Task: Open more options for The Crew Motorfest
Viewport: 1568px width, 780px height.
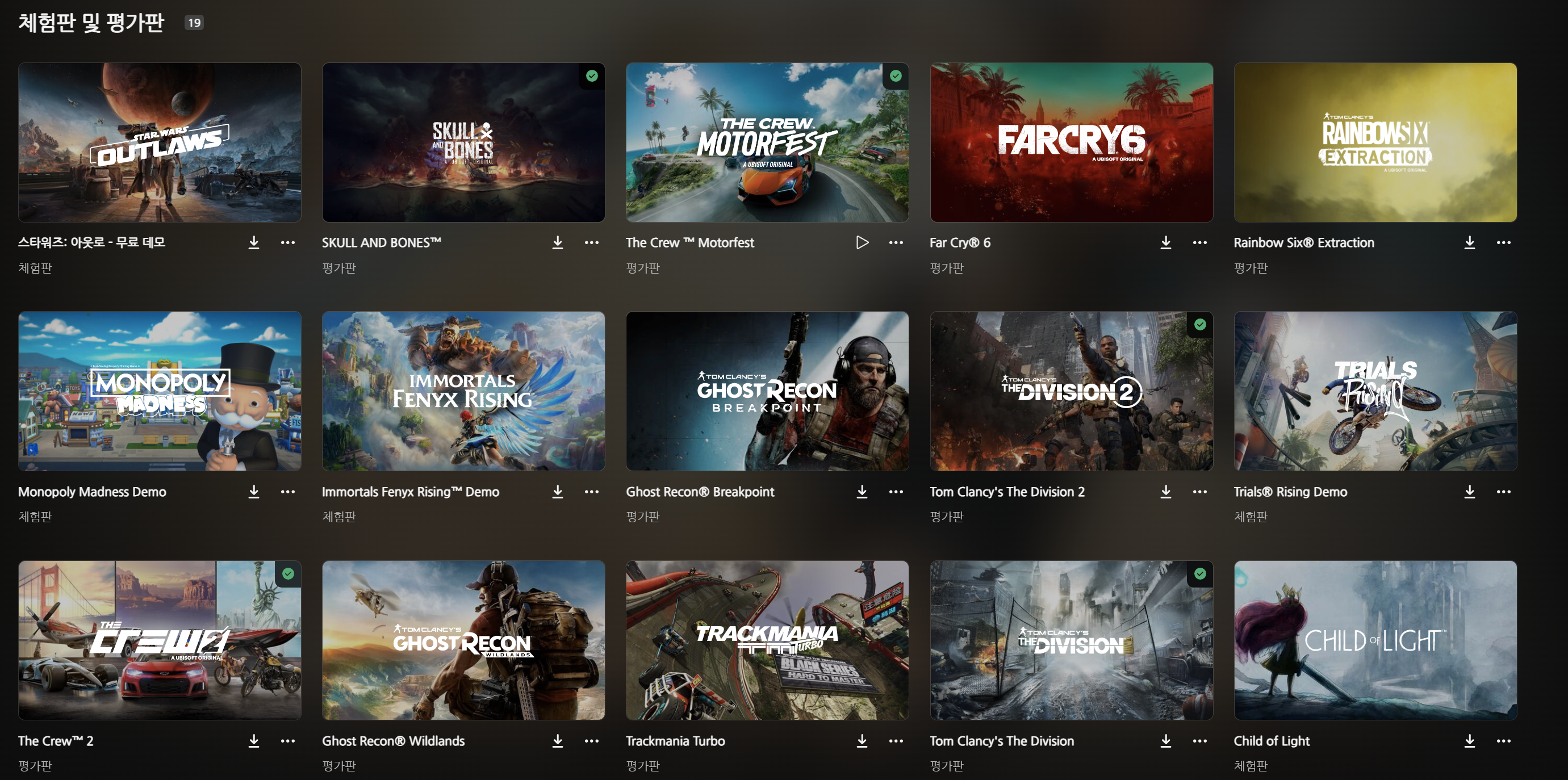Action: [896, 243]
